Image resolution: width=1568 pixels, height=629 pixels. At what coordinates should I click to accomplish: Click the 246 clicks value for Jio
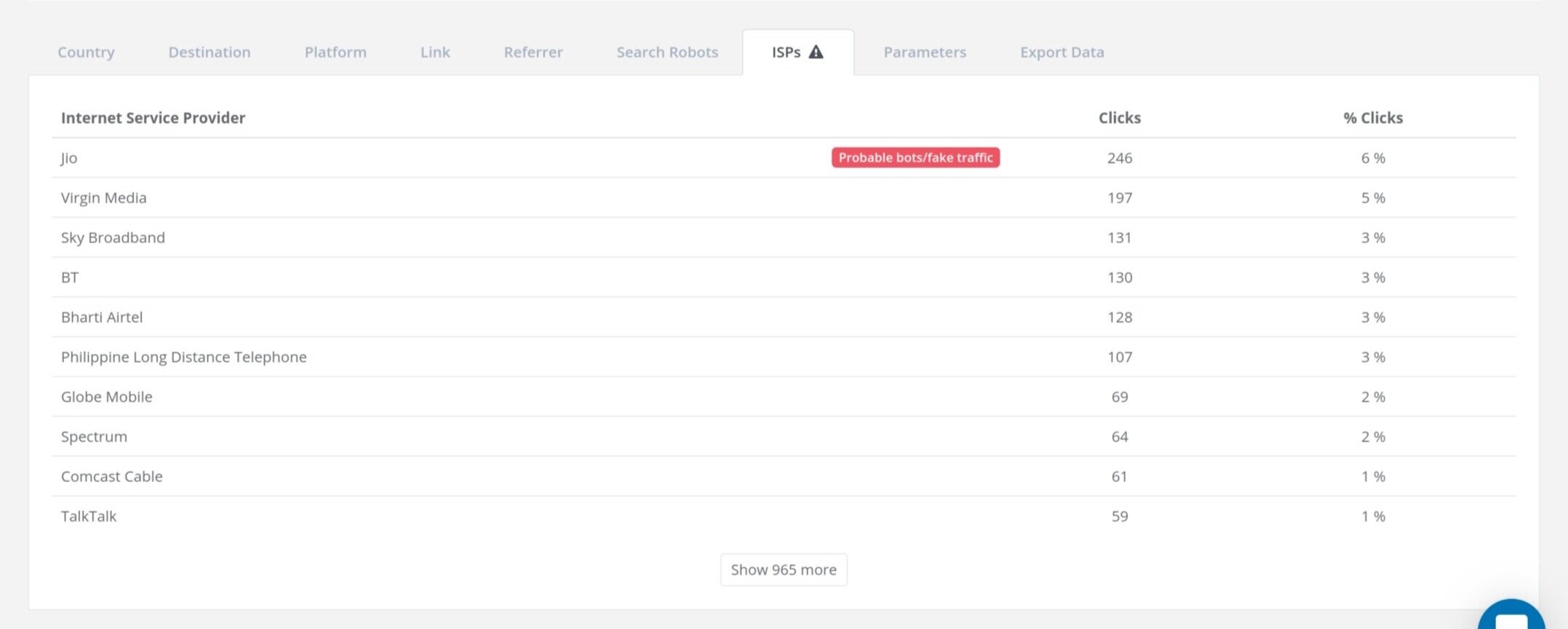click(x=1120, y=158)
